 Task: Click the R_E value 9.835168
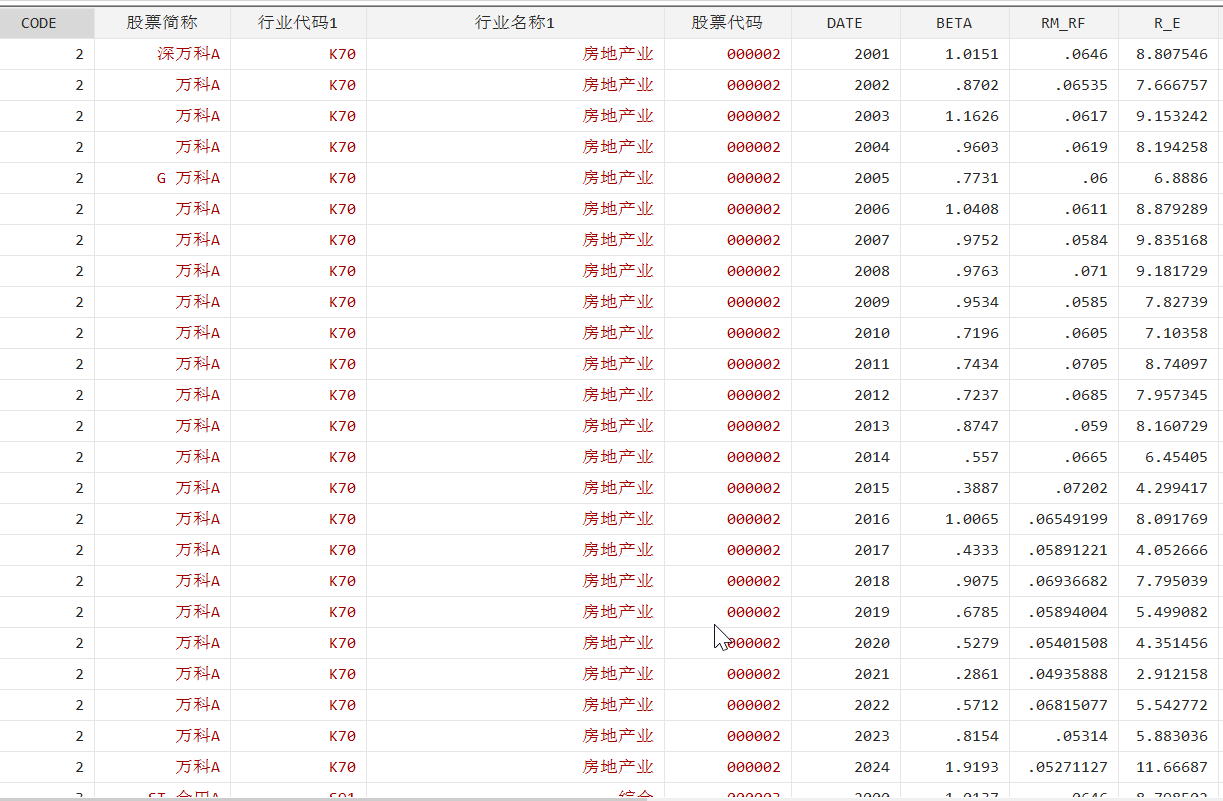point(1167,240)
